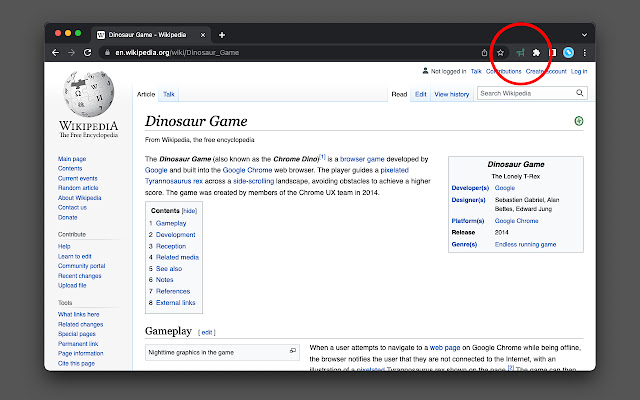Click the search magnifier icon
Screen dimensions: 640x400
[580, 93]
